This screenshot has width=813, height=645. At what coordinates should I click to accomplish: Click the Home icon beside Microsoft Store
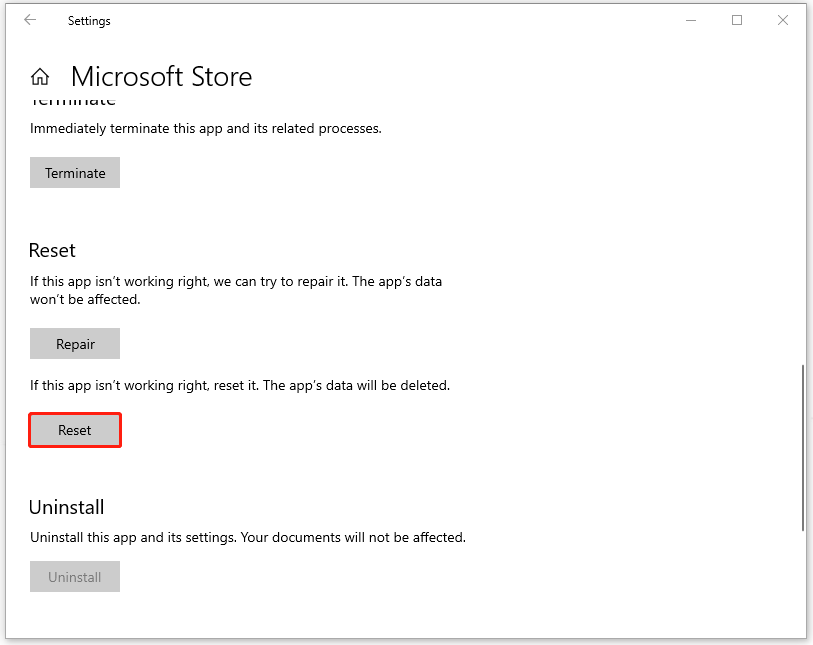[40, 77]
